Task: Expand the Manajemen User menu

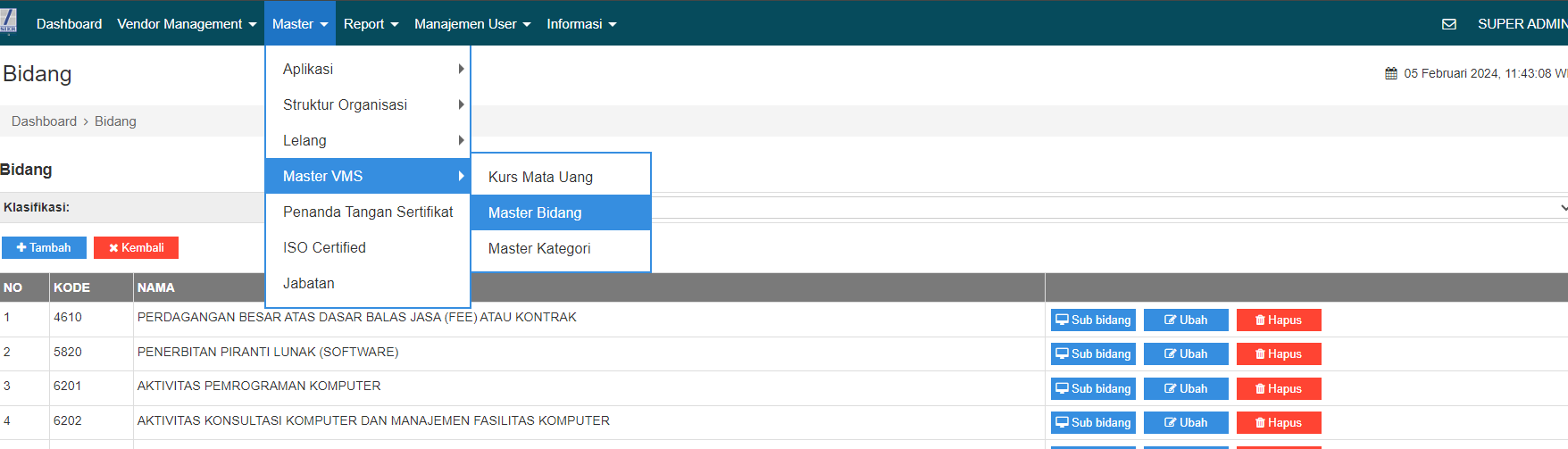Action: click(x=472, y=24)
